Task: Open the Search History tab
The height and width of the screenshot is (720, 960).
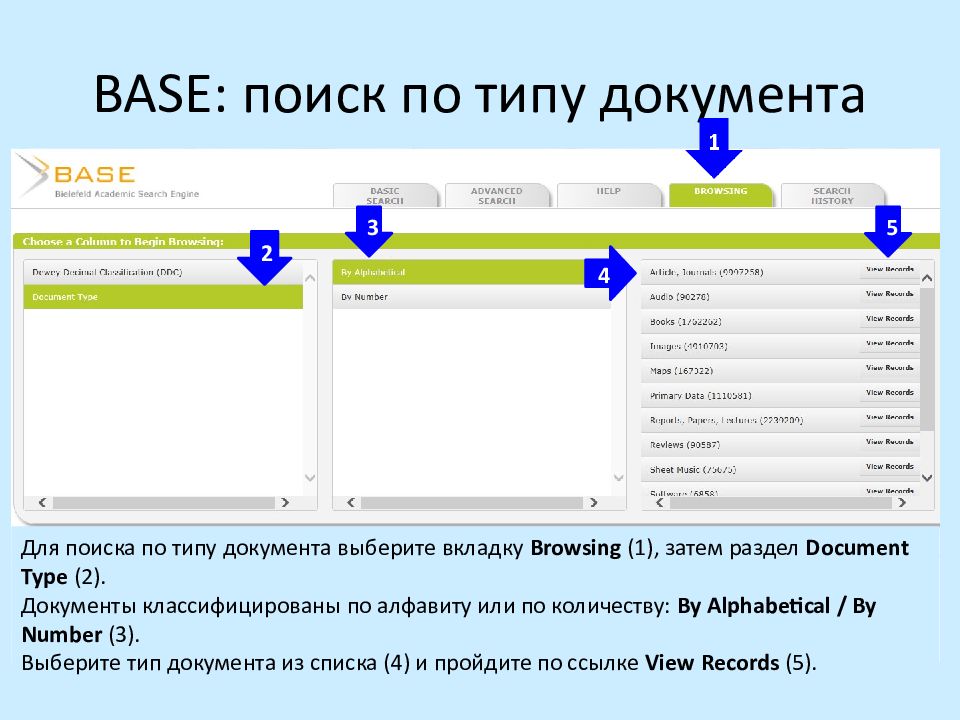Action: coord(833,196)
